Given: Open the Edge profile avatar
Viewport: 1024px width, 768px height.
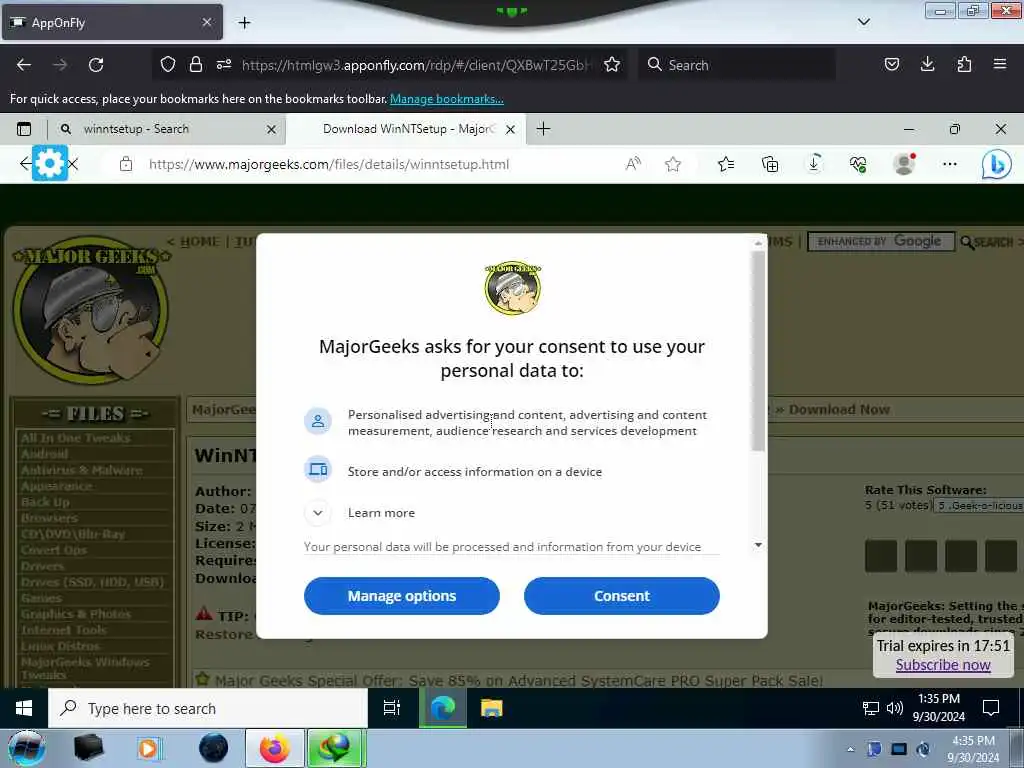Looking at the screenshot, I should pos(904,164).
